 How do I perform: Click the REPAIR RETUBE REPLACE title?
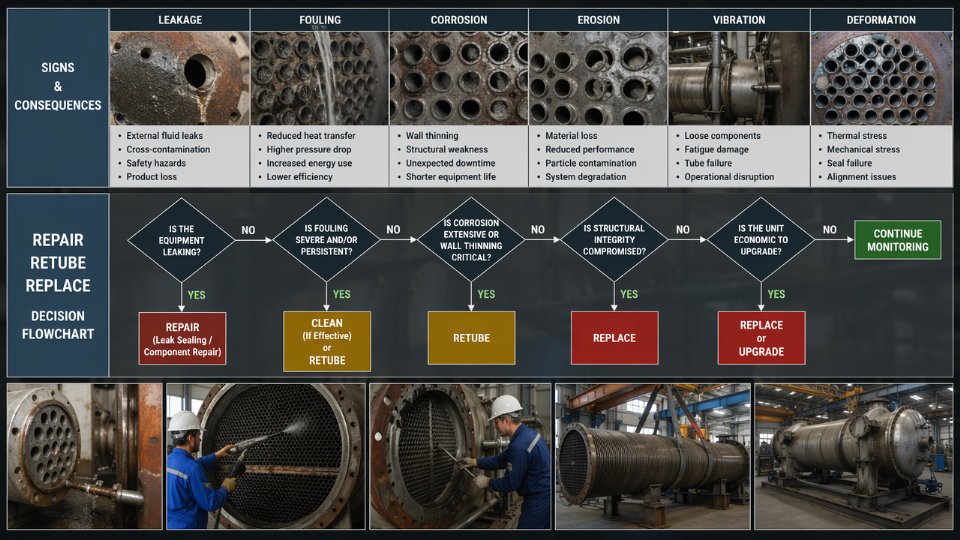tap(58, 263)
